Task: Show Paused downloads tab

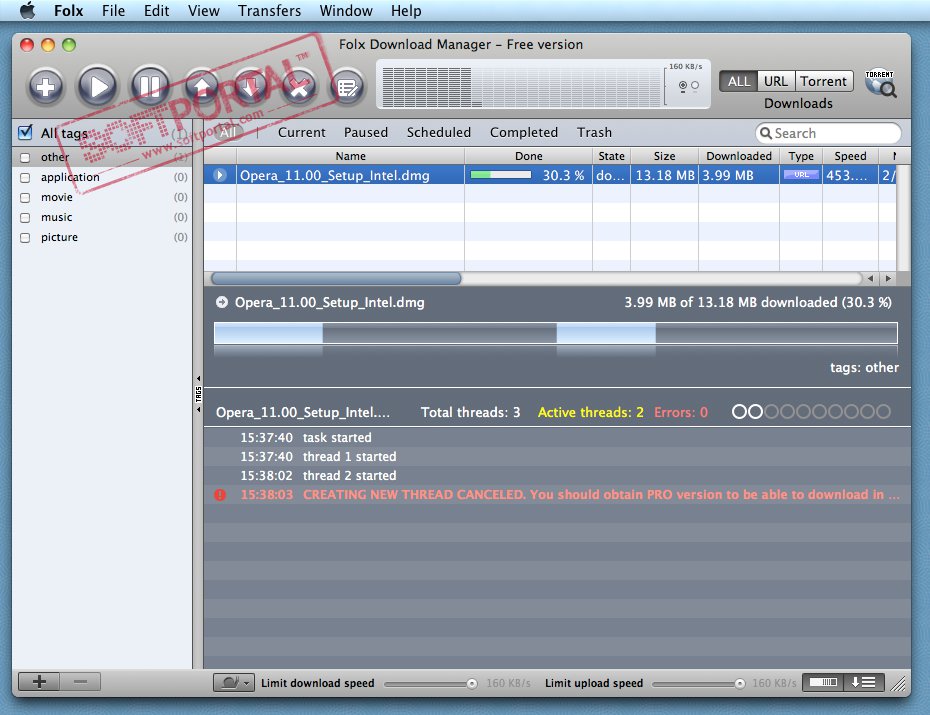Action: tap(366, 132)
